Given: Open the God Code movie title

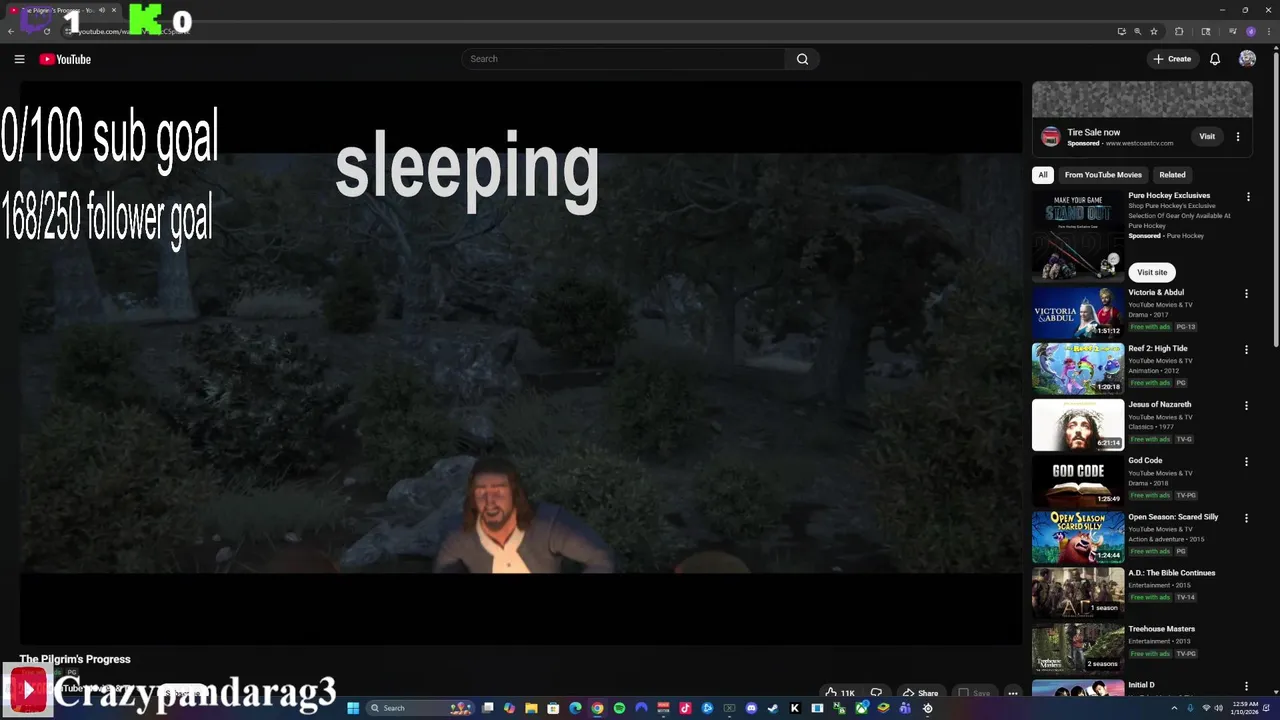Looking at the screenshot, I should pyautogui.click(x=1145, y=460).
